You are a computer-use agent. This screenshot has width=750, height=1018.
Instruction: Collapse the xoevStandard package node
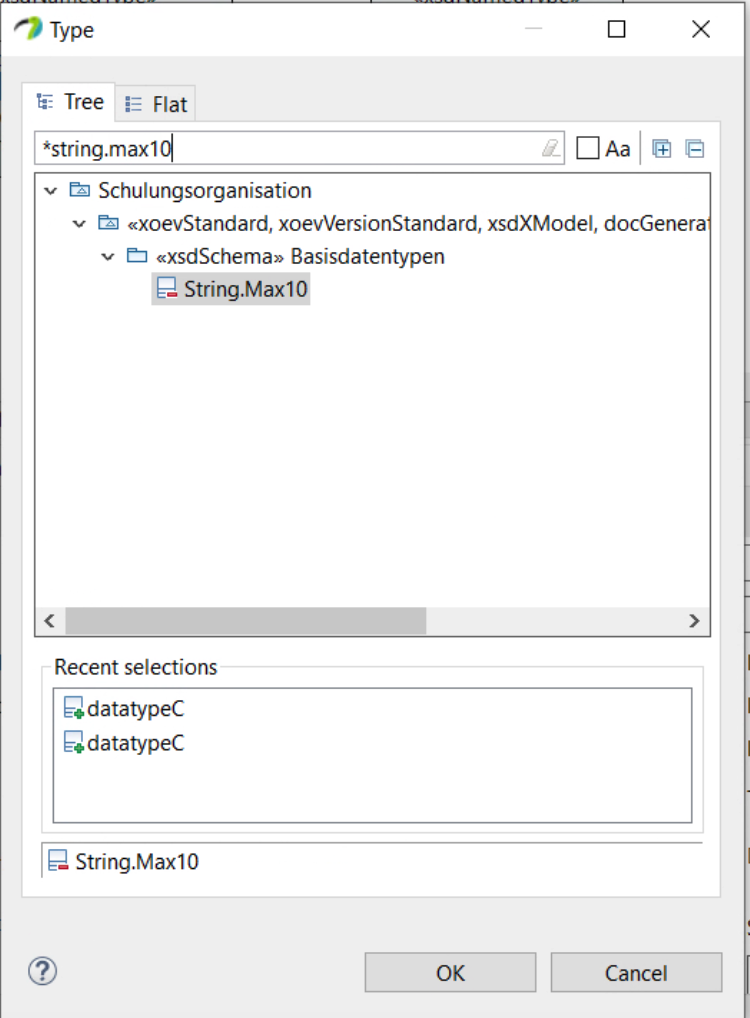[79, 224]
